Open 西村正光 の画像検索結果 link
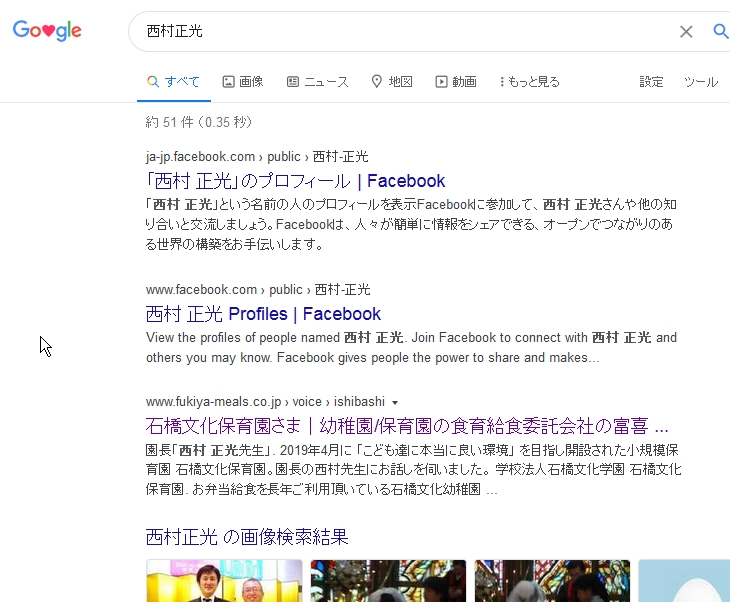The width and height of the screenshot is (730, 602). tap(247, 537)
